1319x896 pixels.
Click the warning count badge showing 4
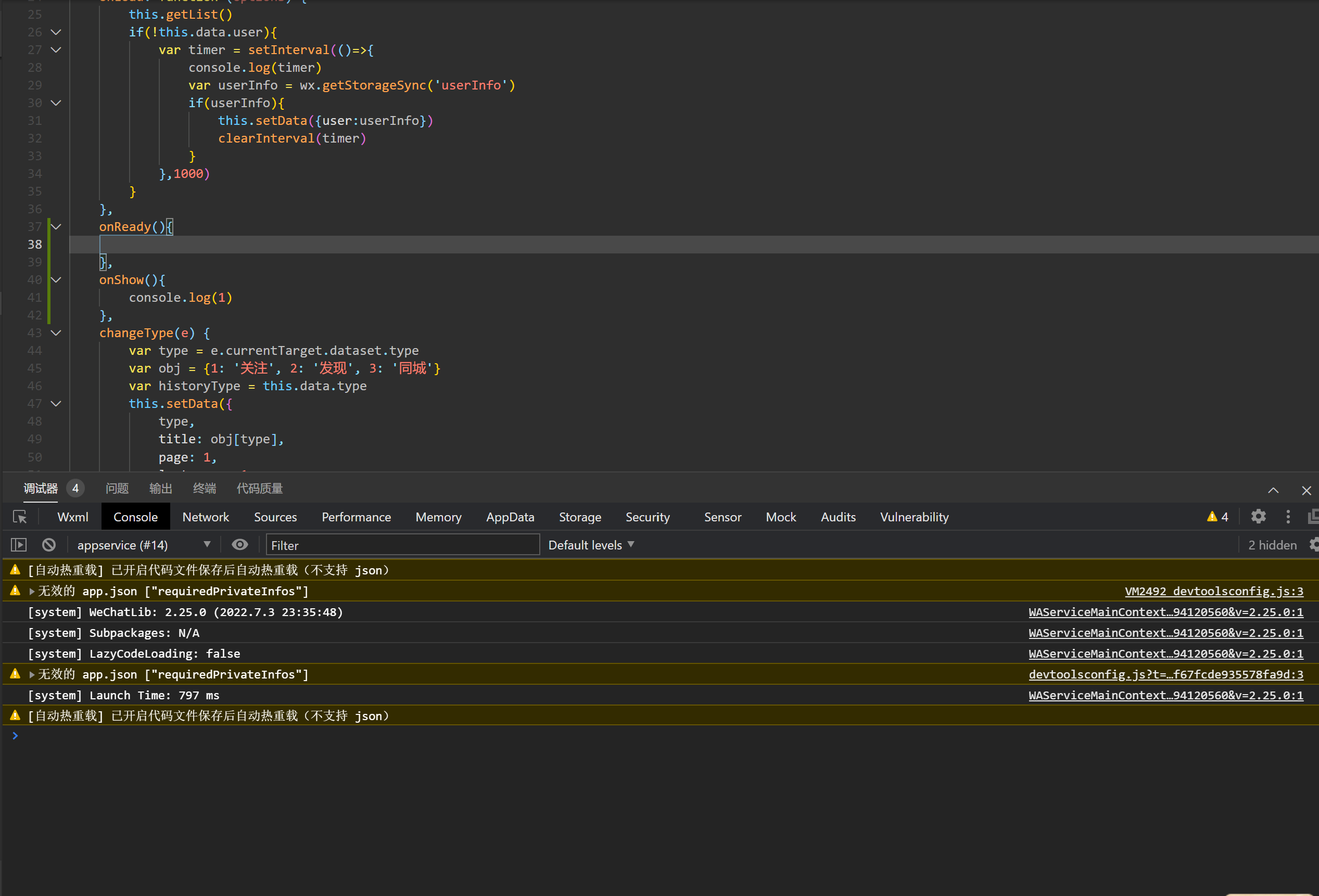(x=1217, y=516)
